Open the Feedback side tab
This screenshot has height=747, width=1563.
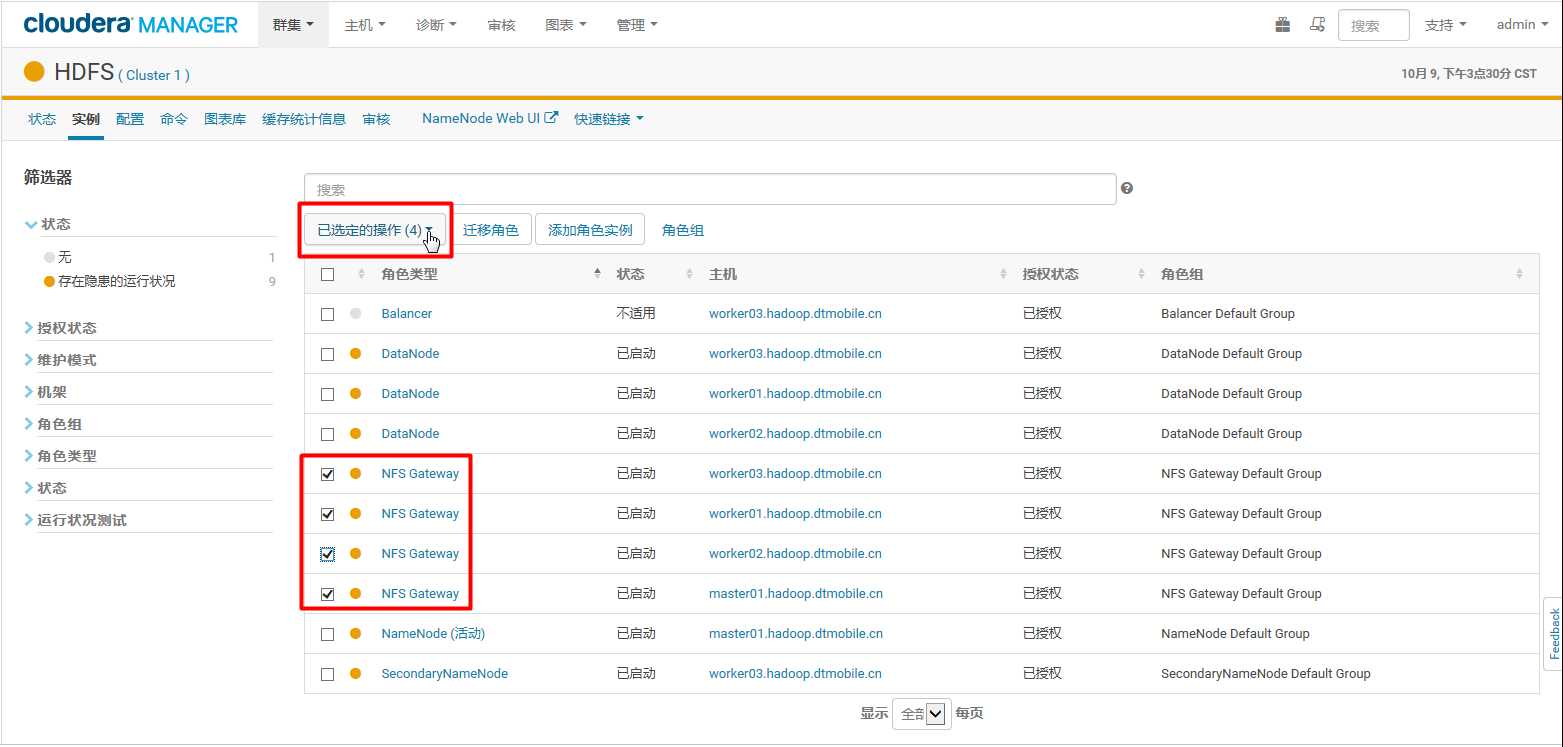(x=1554, y=634)
